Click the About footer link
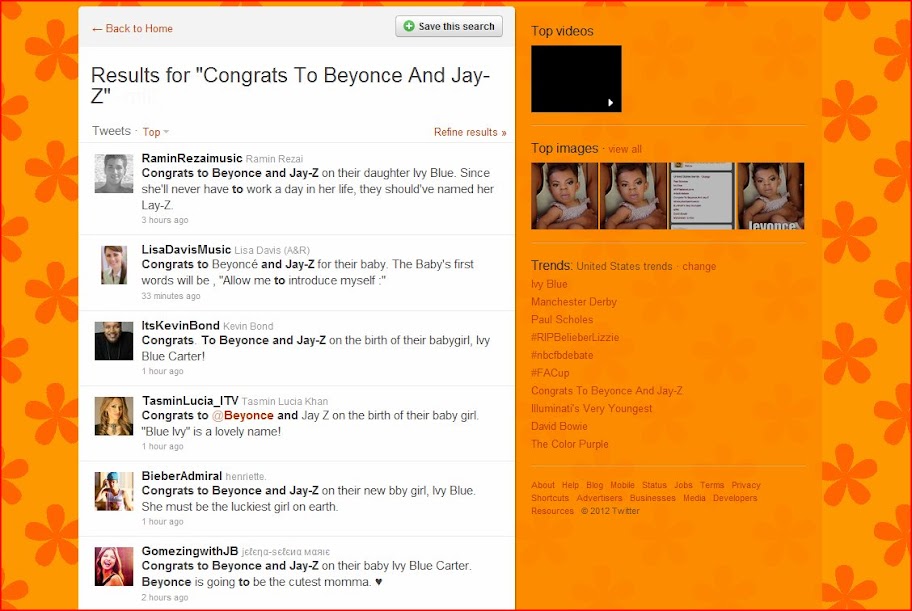Image resolution: width=912 pixels, height=611 pixels. click(543, 485)
